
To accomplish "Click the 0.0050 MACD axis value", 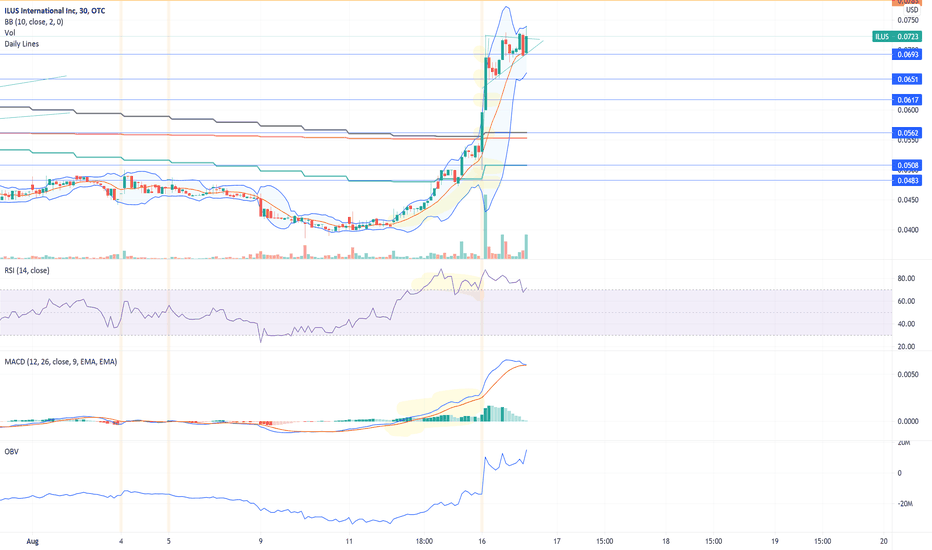I will click(908, 375).
